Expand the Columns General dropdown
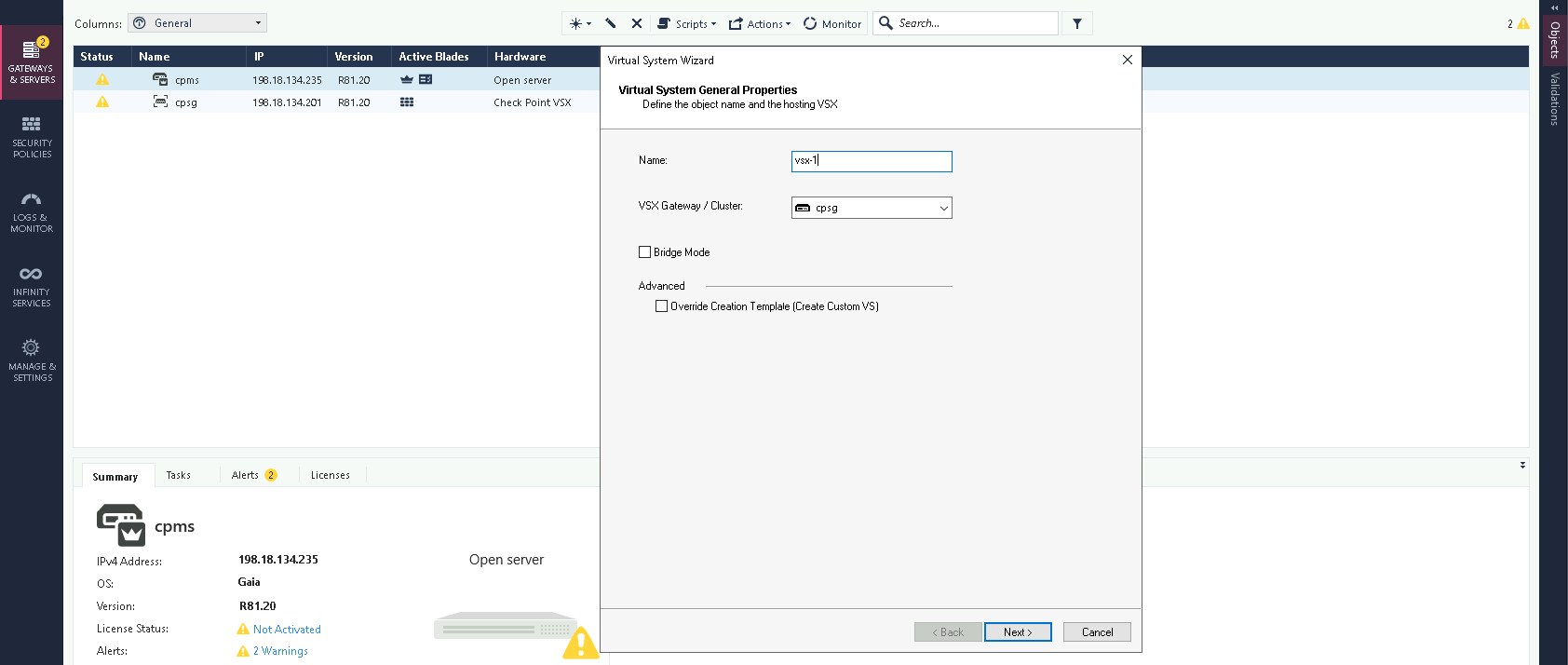Viewport: 1568px width, 665px height. 197,23
